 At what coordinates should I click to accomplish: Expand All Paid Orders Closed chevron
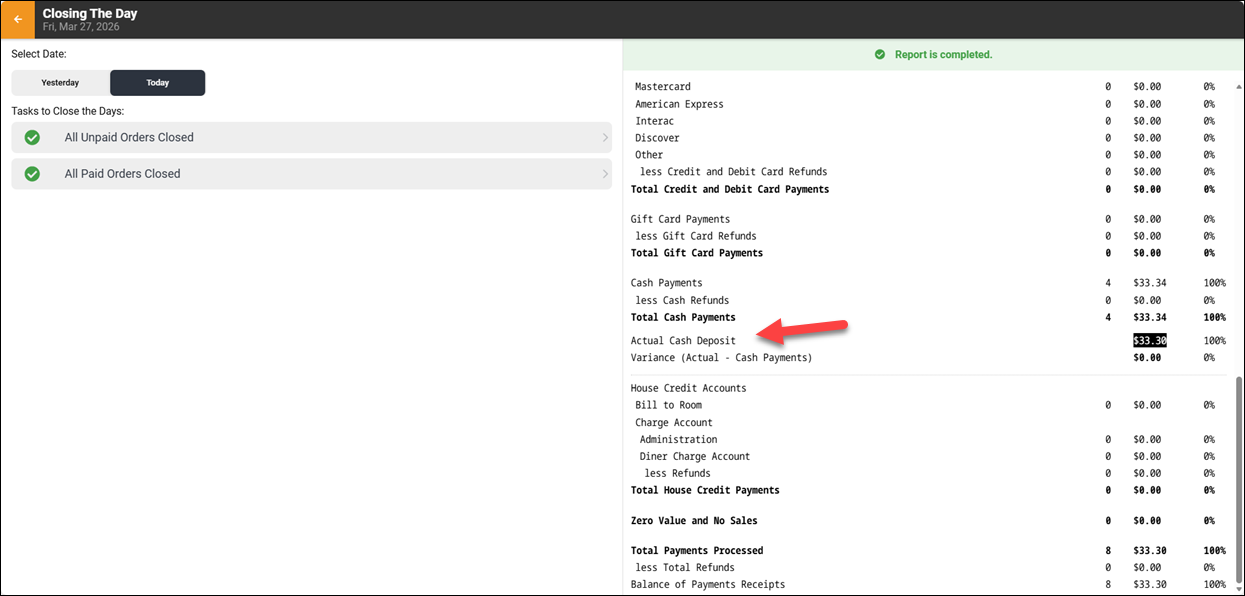coord(605,174)
